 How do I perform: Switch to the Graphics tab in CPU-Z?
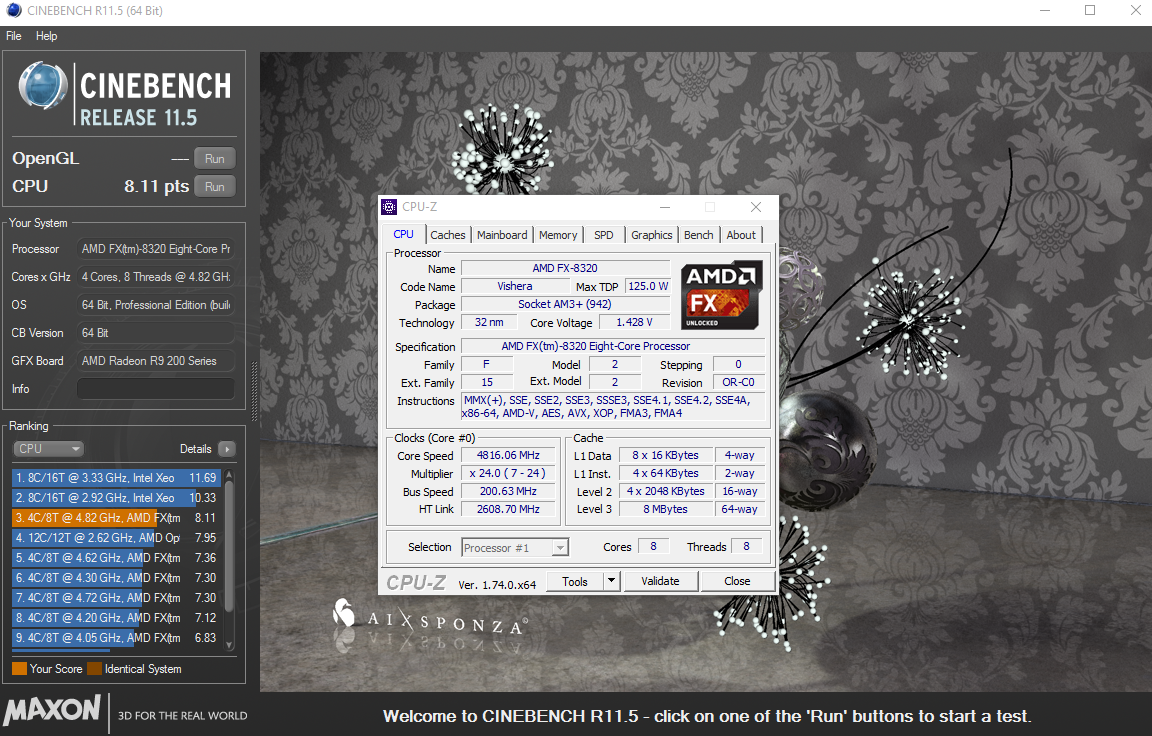[x=652, y=235]
